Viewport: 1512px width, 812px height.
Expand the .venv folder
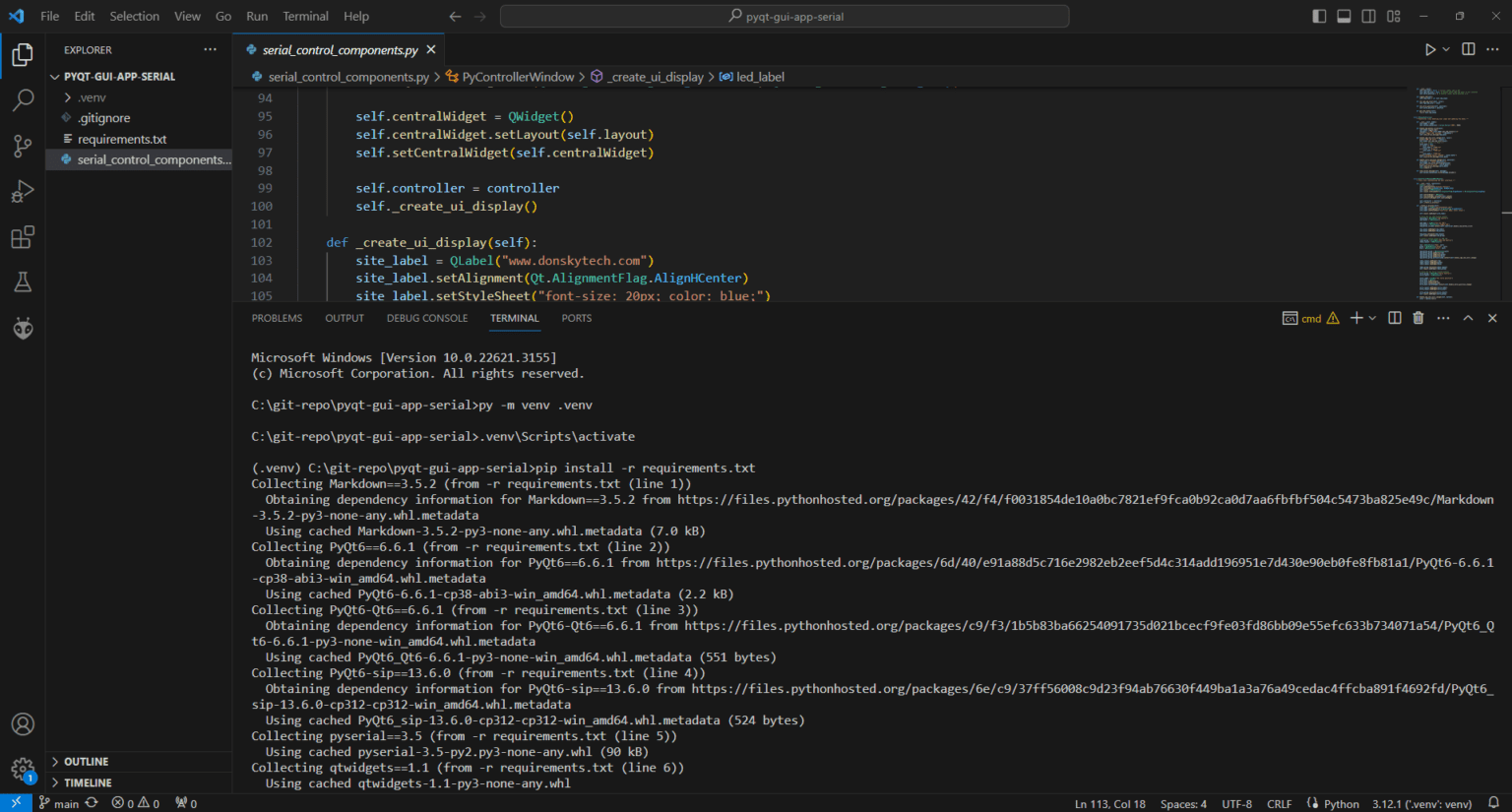tap(92, 97)
